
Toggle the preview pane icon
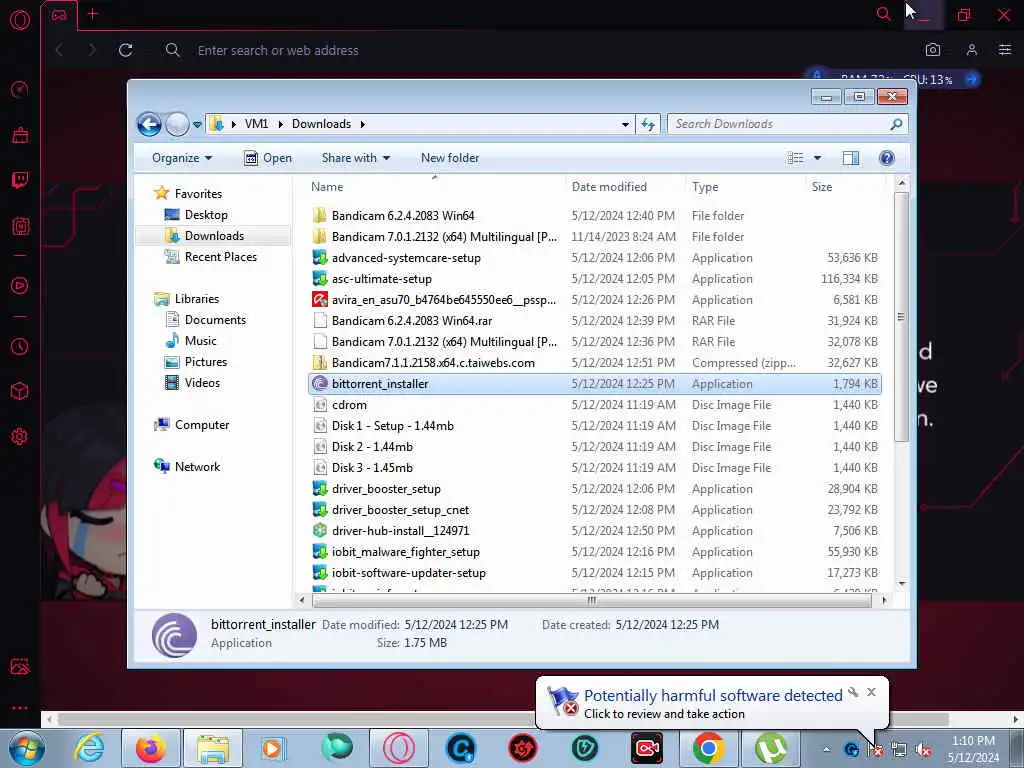tap(850, 158)
